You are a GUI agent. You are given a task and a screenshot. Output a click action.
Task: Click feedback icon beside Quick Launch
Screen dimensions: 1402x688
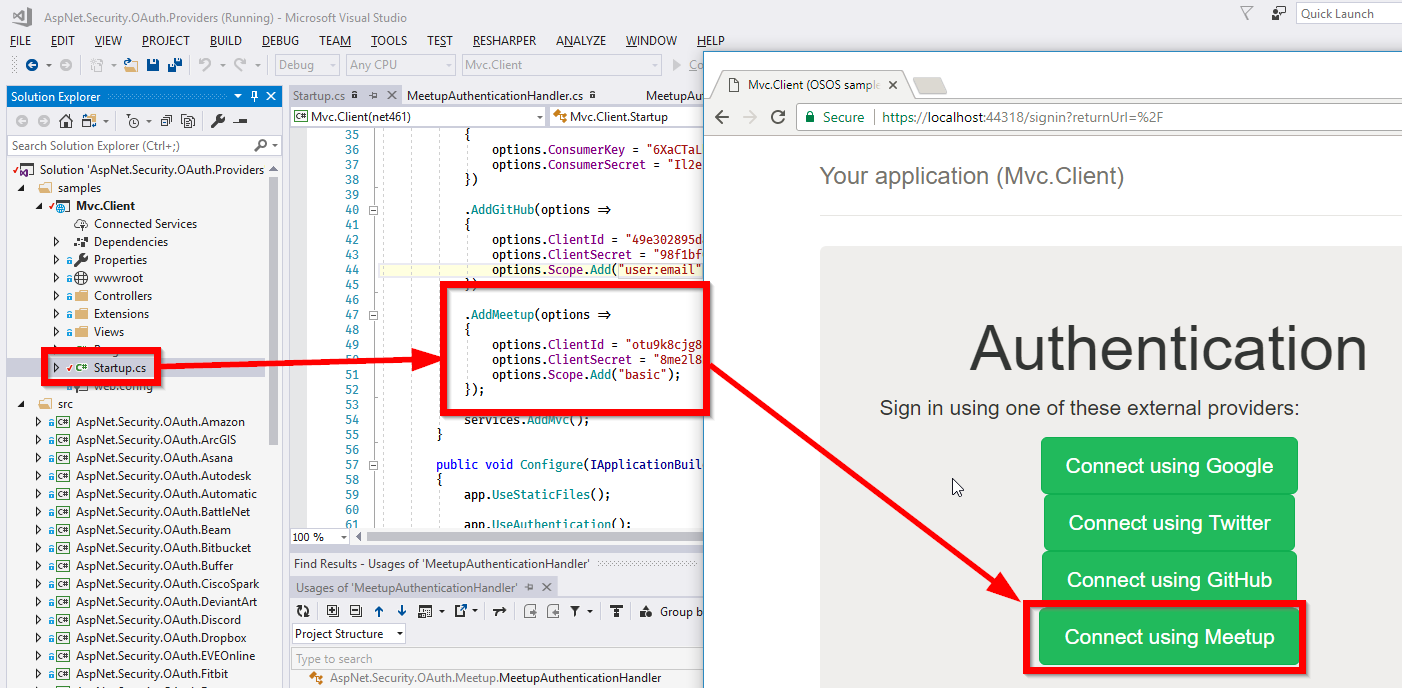[1279, 13]
